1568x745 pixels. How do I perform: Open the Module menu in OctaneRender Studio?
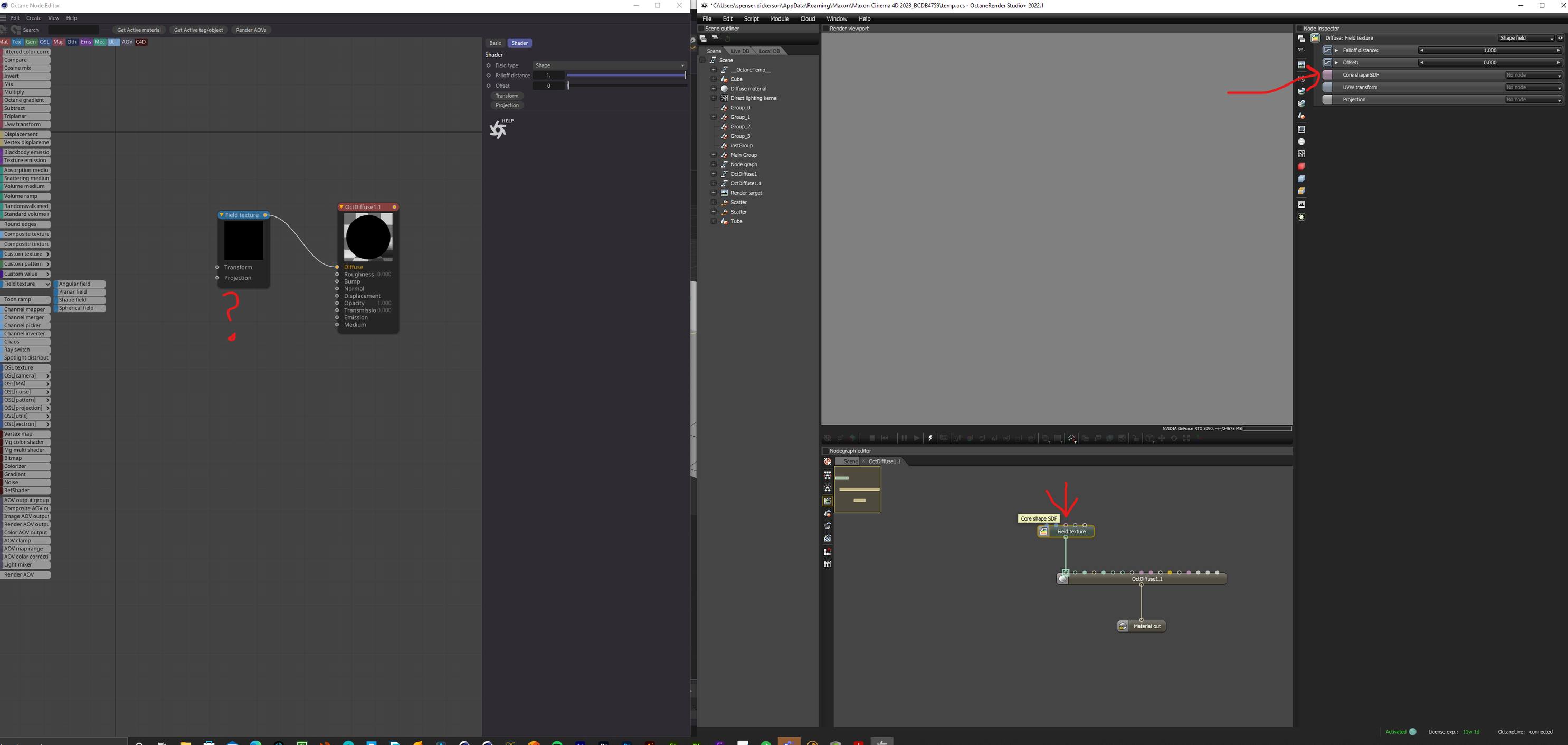[779, 18]
